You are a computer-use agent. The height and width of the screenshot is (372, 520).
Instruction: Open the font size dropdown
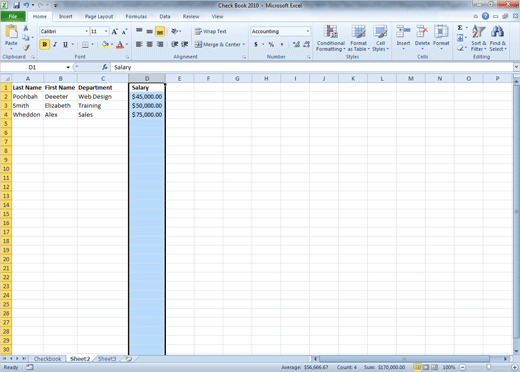pos(106,31)
